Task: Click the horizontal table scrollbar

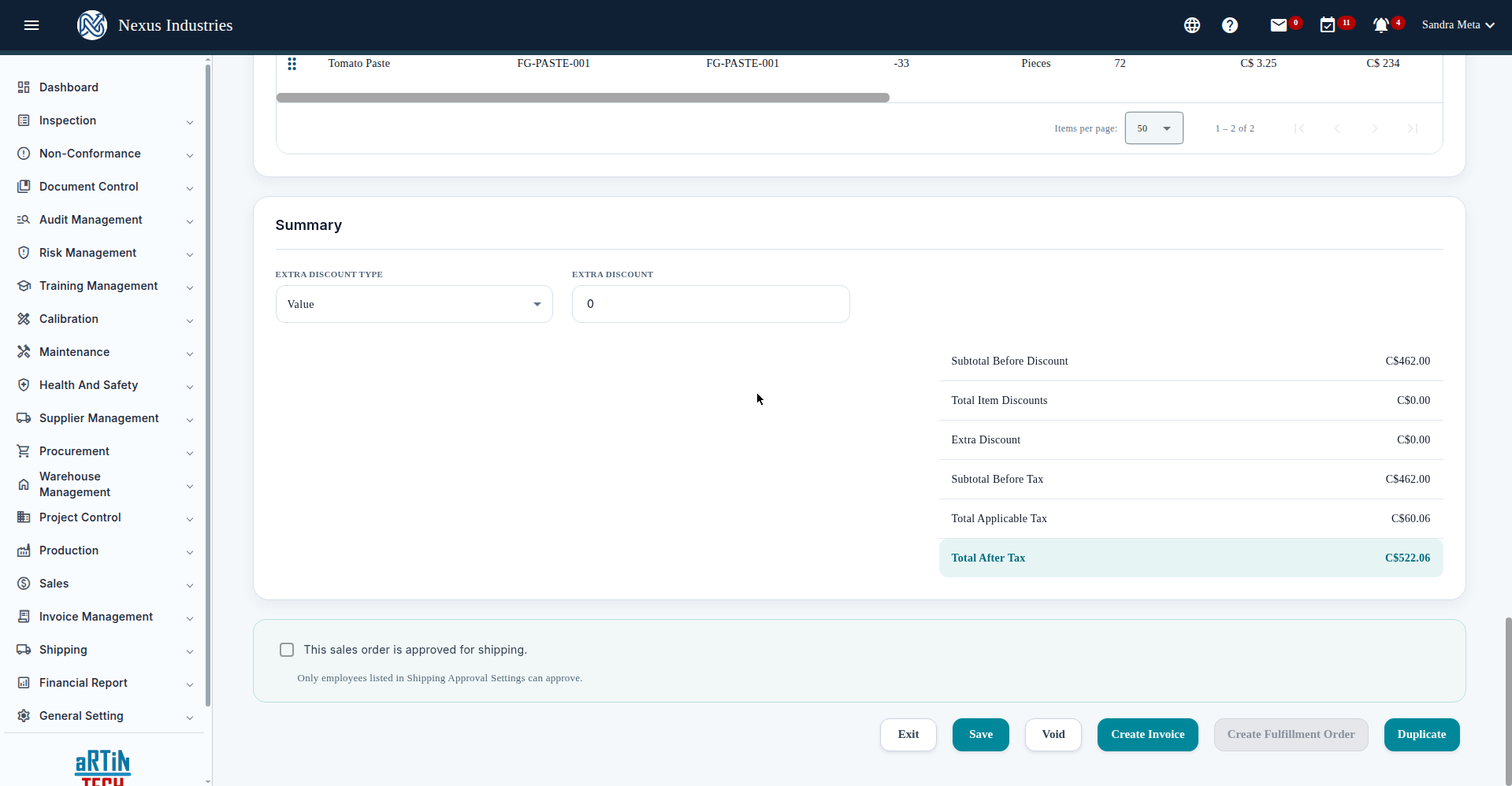Action: 582,98
